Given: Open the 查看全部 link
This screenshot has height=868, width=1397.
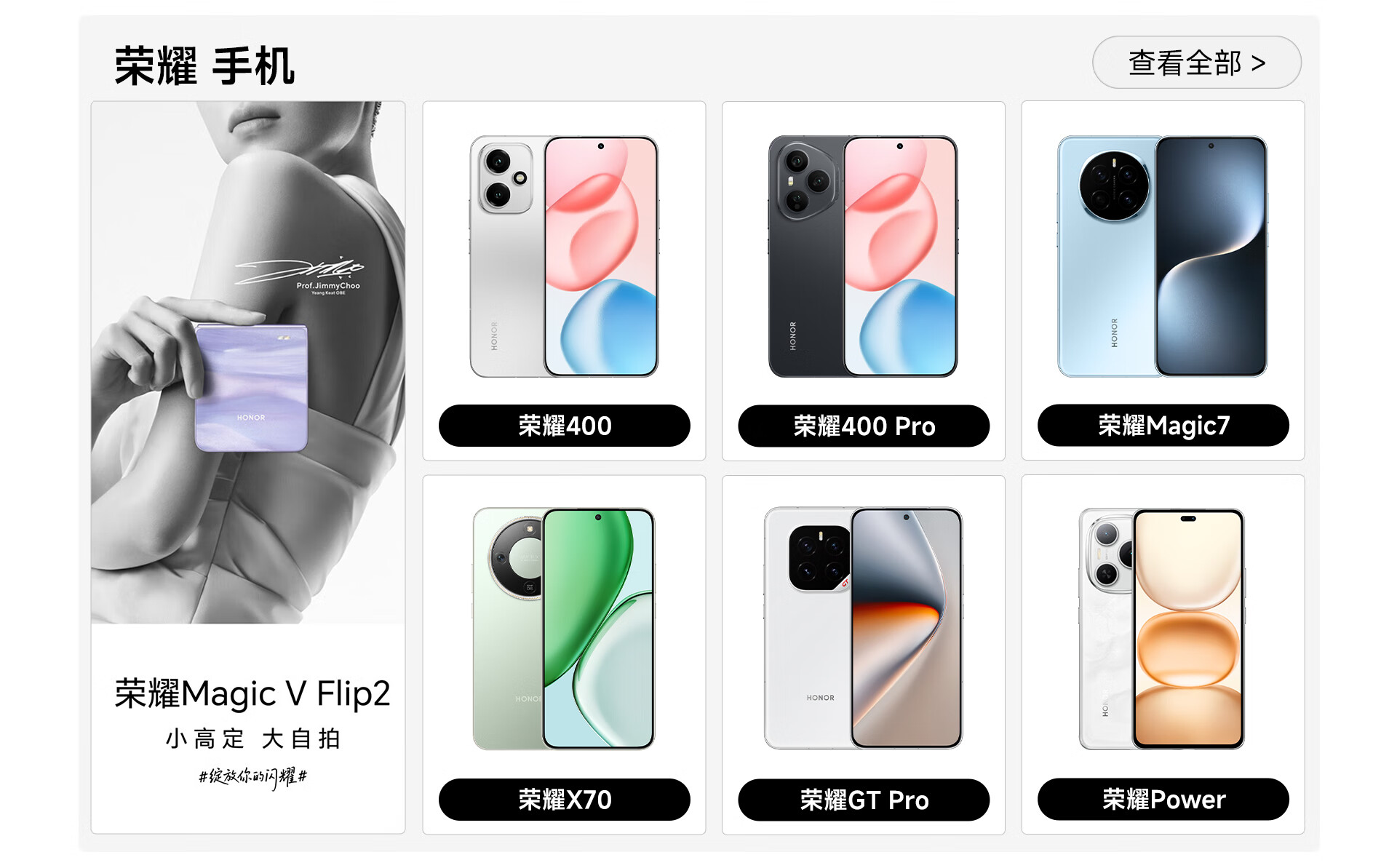Looking at the screenshot, I should tap(1196, 63).
